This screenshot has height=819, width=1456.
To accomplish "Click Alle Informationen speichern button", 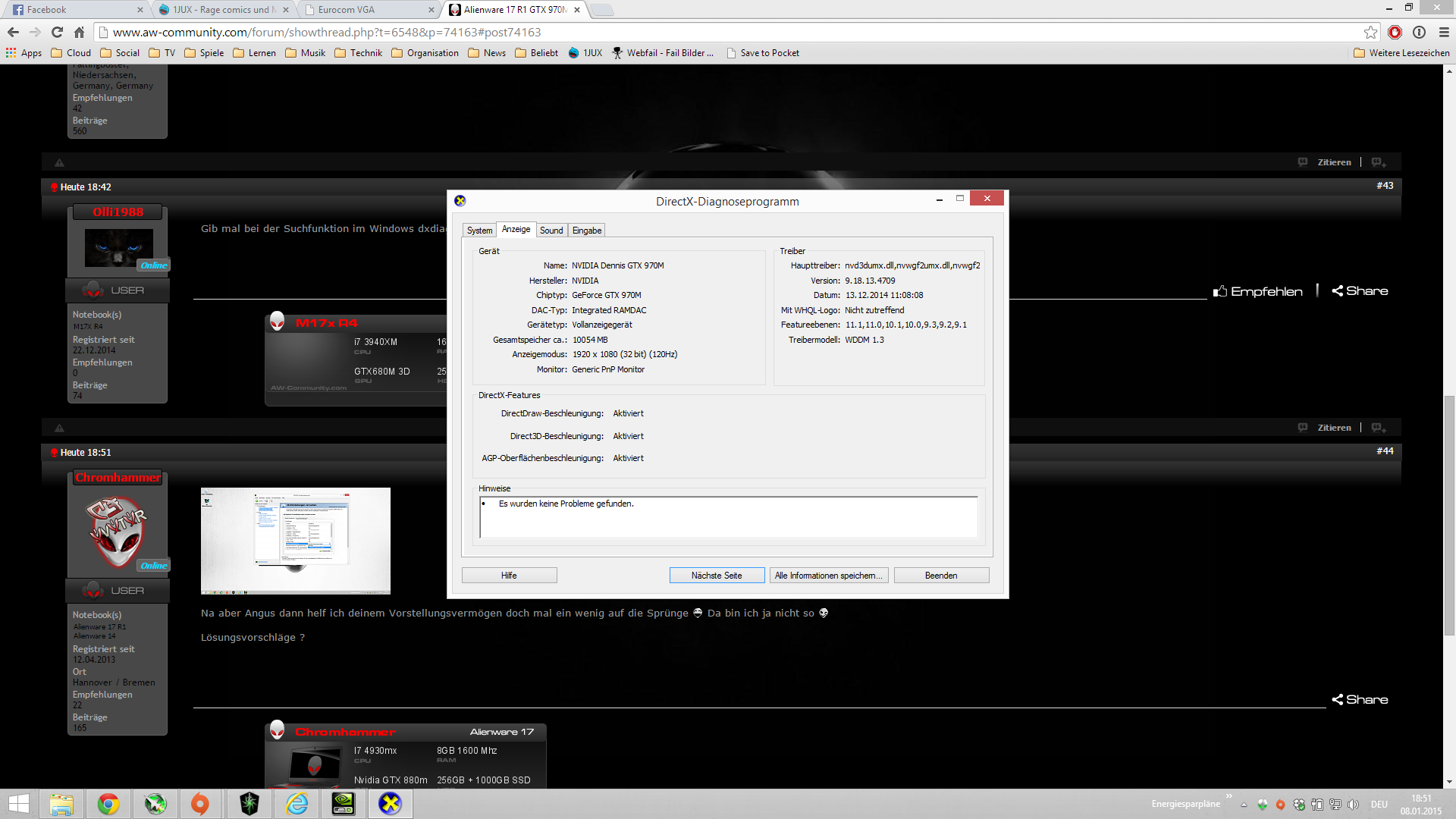I will pyautogui.click(x=829, y=576).
